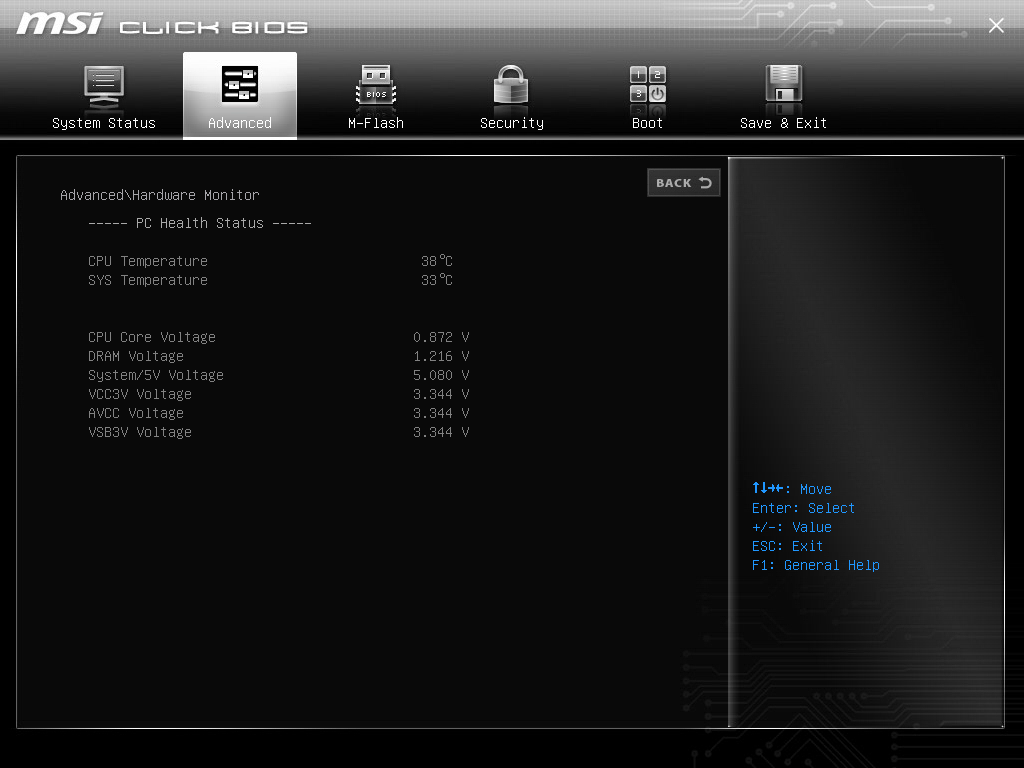Click the 1.216 V value

coord(441,356)
